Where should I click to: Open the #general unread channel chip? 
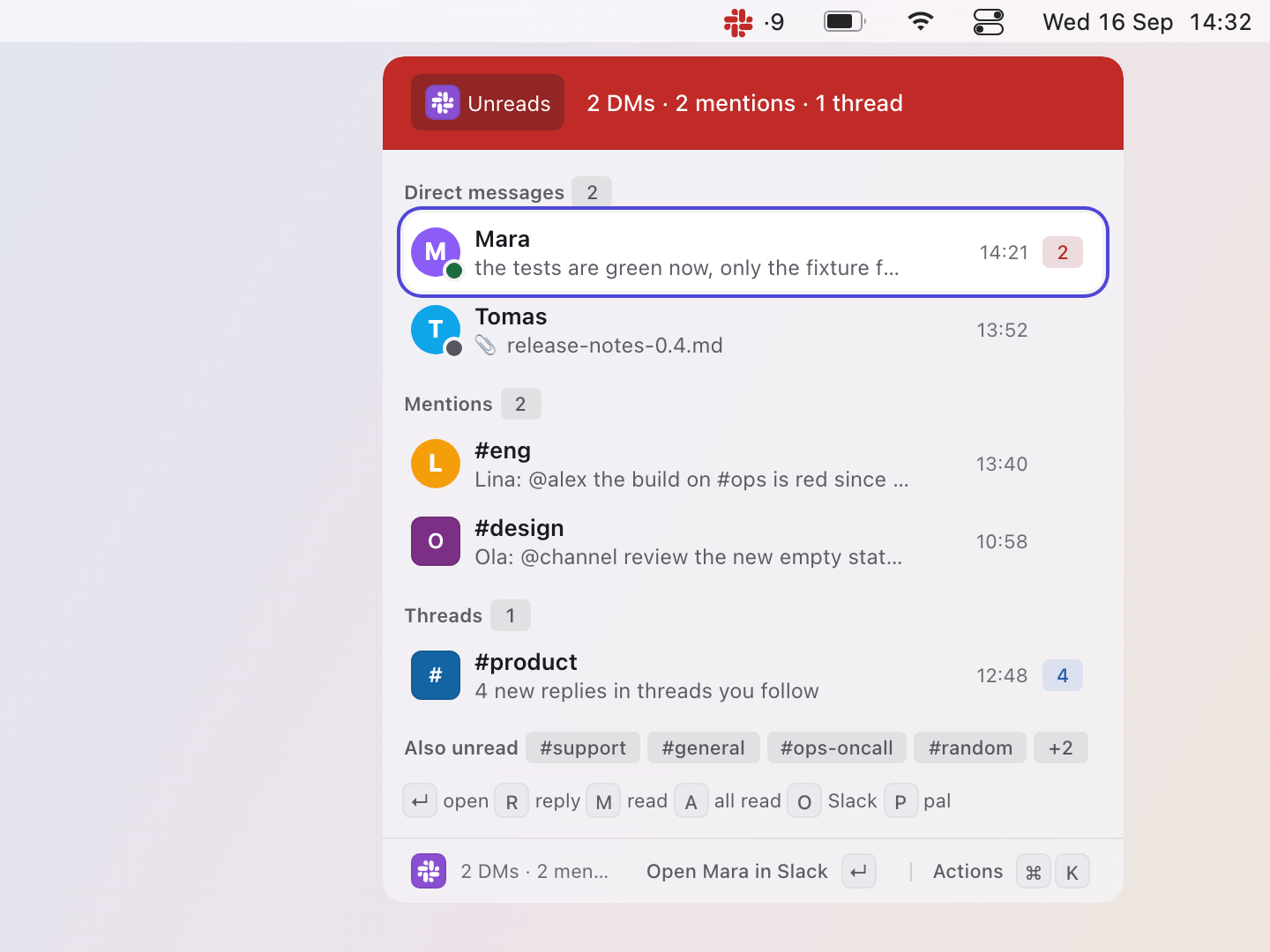703,747
